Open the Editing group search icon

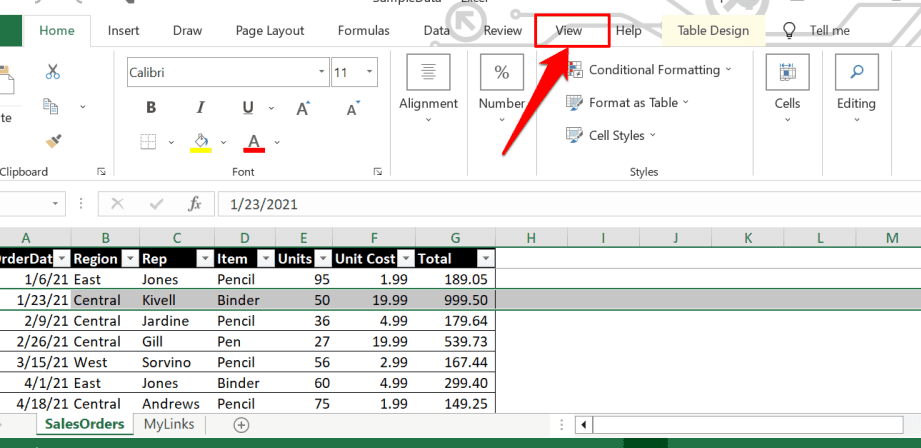click(x=856, y=72)
